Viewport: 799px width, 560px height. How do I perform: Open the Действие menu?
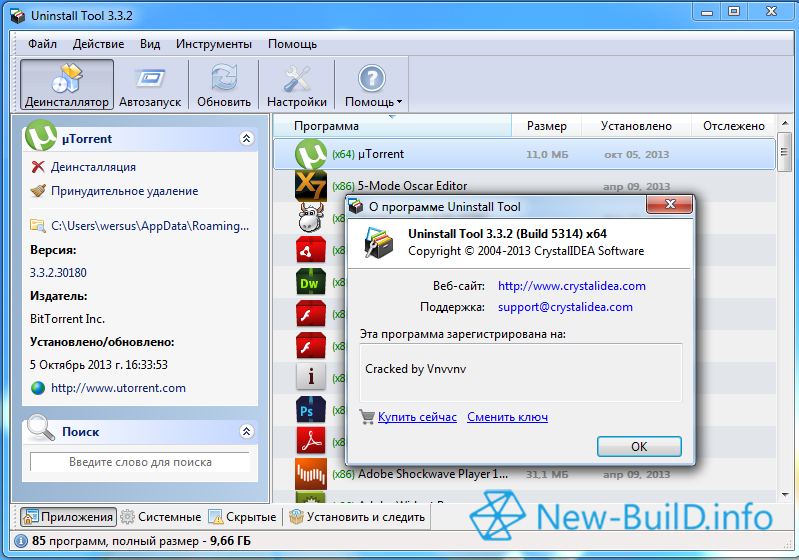[98, 44]
